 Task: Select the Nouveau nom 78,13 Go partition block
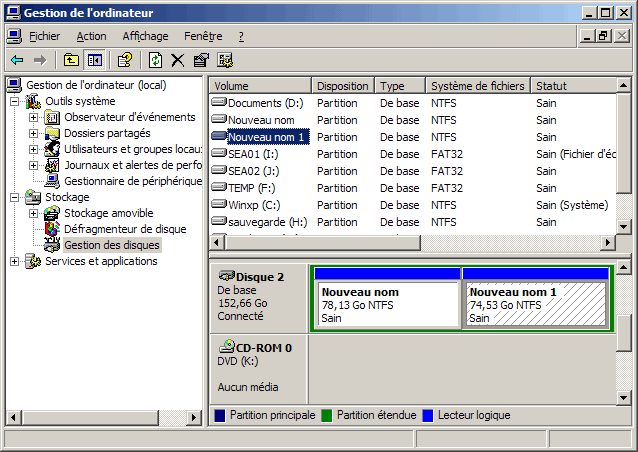(385, 304)
